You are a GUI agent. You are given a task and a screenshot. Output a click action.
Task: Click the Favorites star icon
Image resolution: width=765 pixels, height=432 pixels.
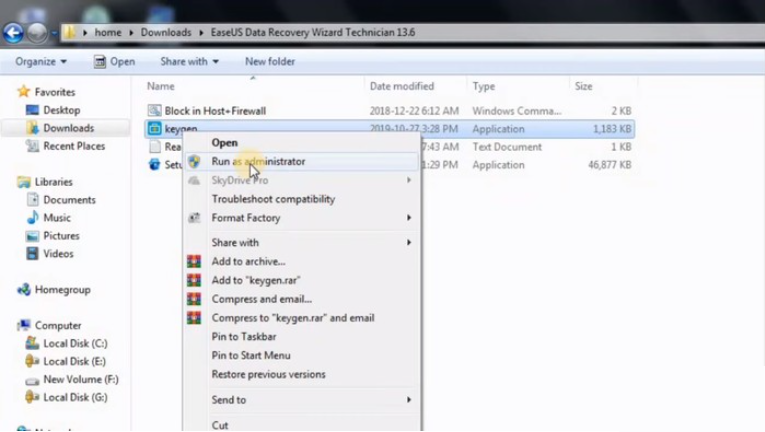click(23, 92)
